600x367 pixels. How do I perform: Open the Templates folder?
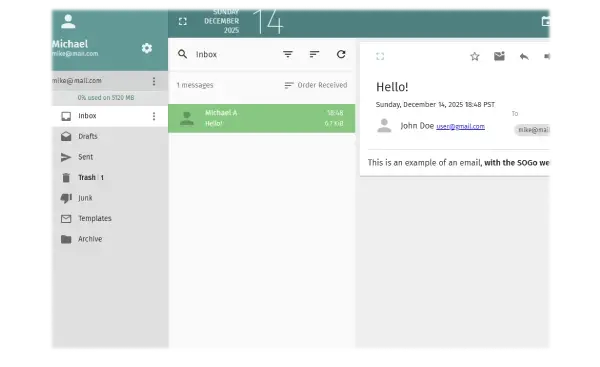tap(110, 219)
